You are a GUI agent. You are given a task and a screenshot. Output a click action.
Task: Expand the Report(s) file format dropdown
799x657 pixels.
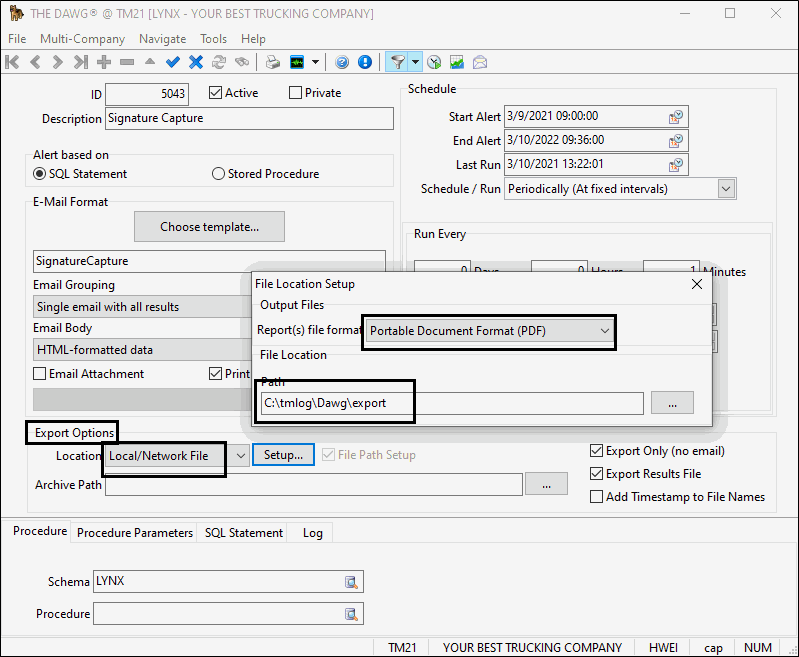click(604, 331)
